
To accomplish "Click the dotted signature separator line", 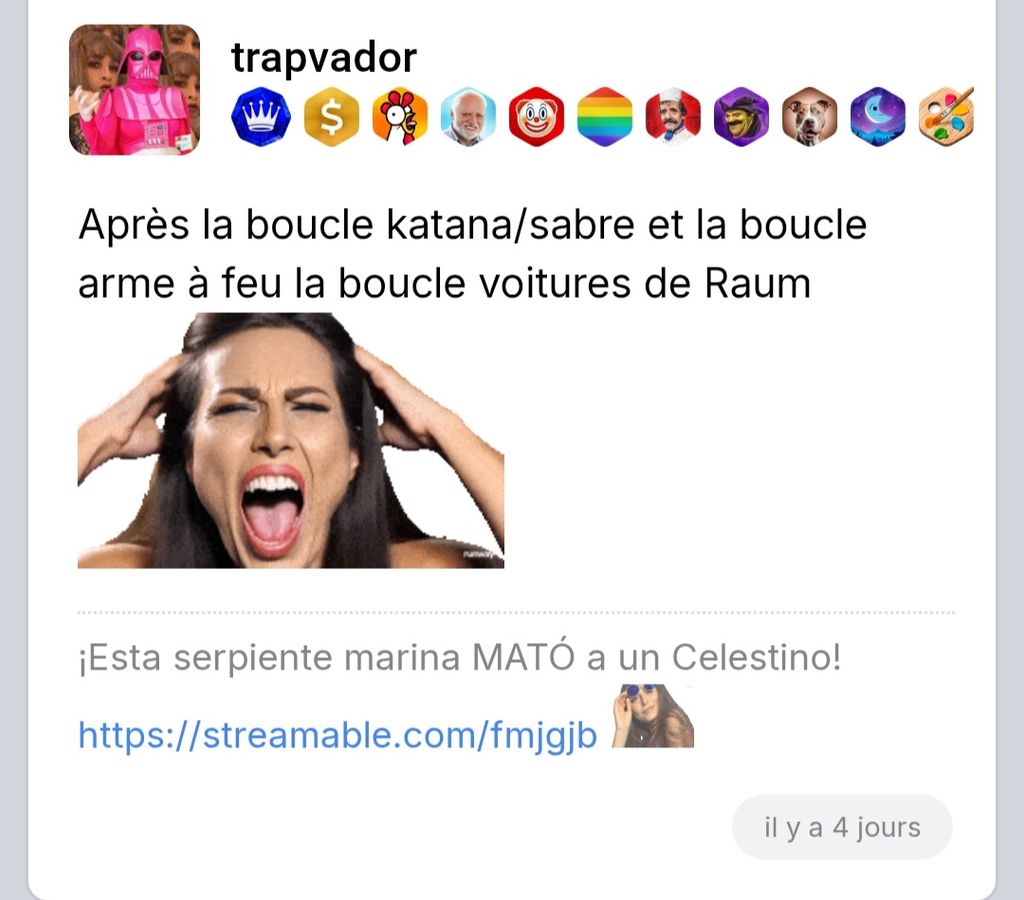I will click(x=516, y=613).
